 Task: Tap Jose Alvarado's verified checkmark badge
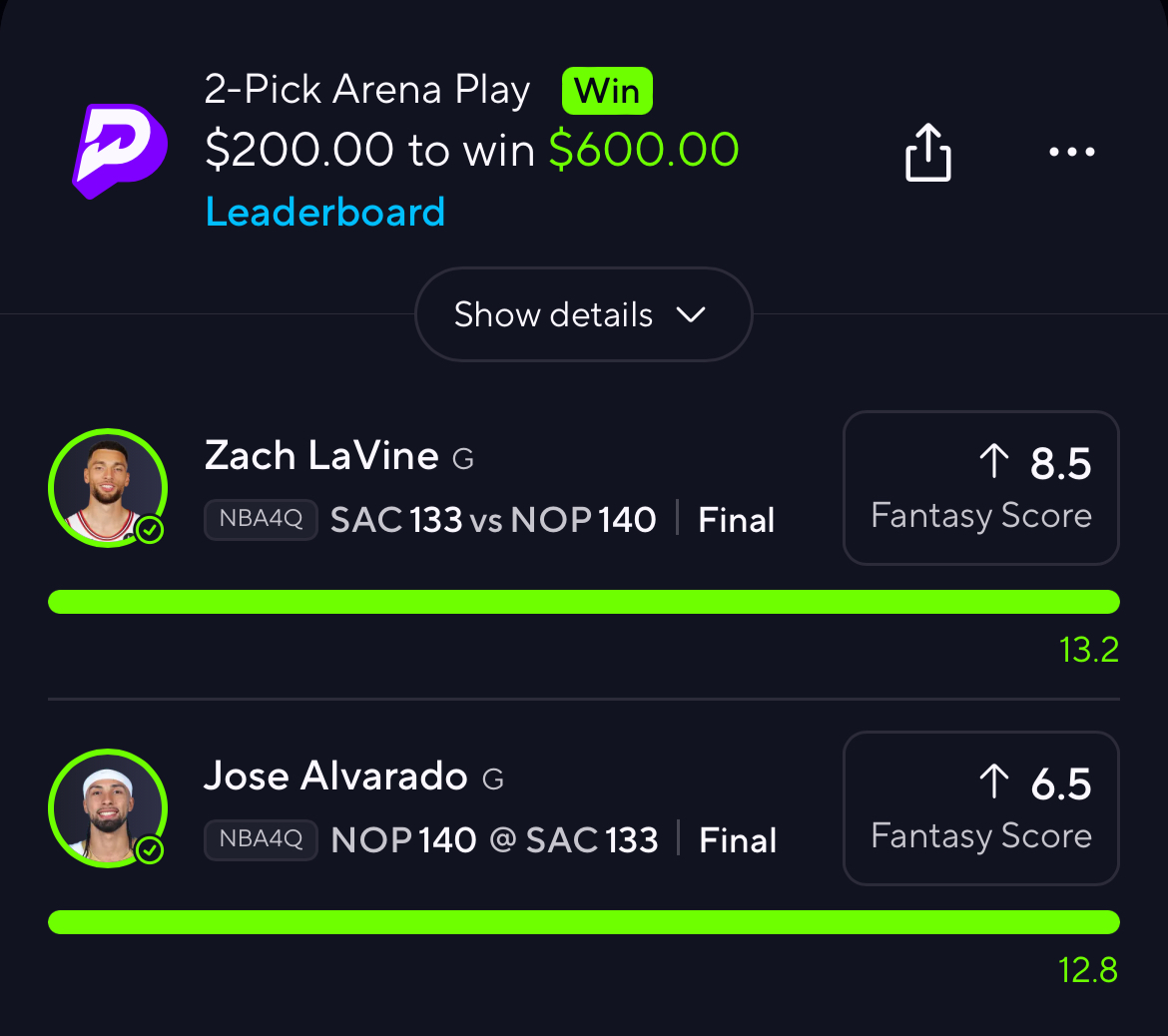coord(150,850)
